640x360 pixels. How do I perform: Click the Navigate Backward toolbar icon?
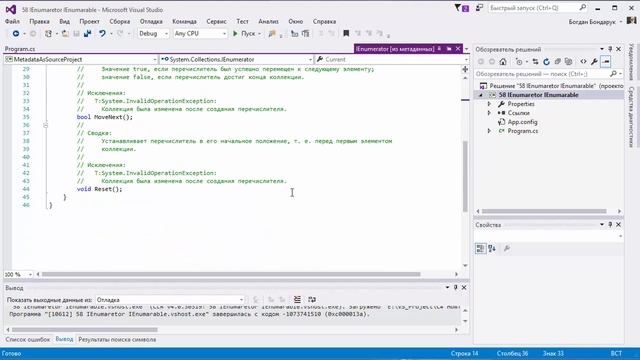[16, 33]
